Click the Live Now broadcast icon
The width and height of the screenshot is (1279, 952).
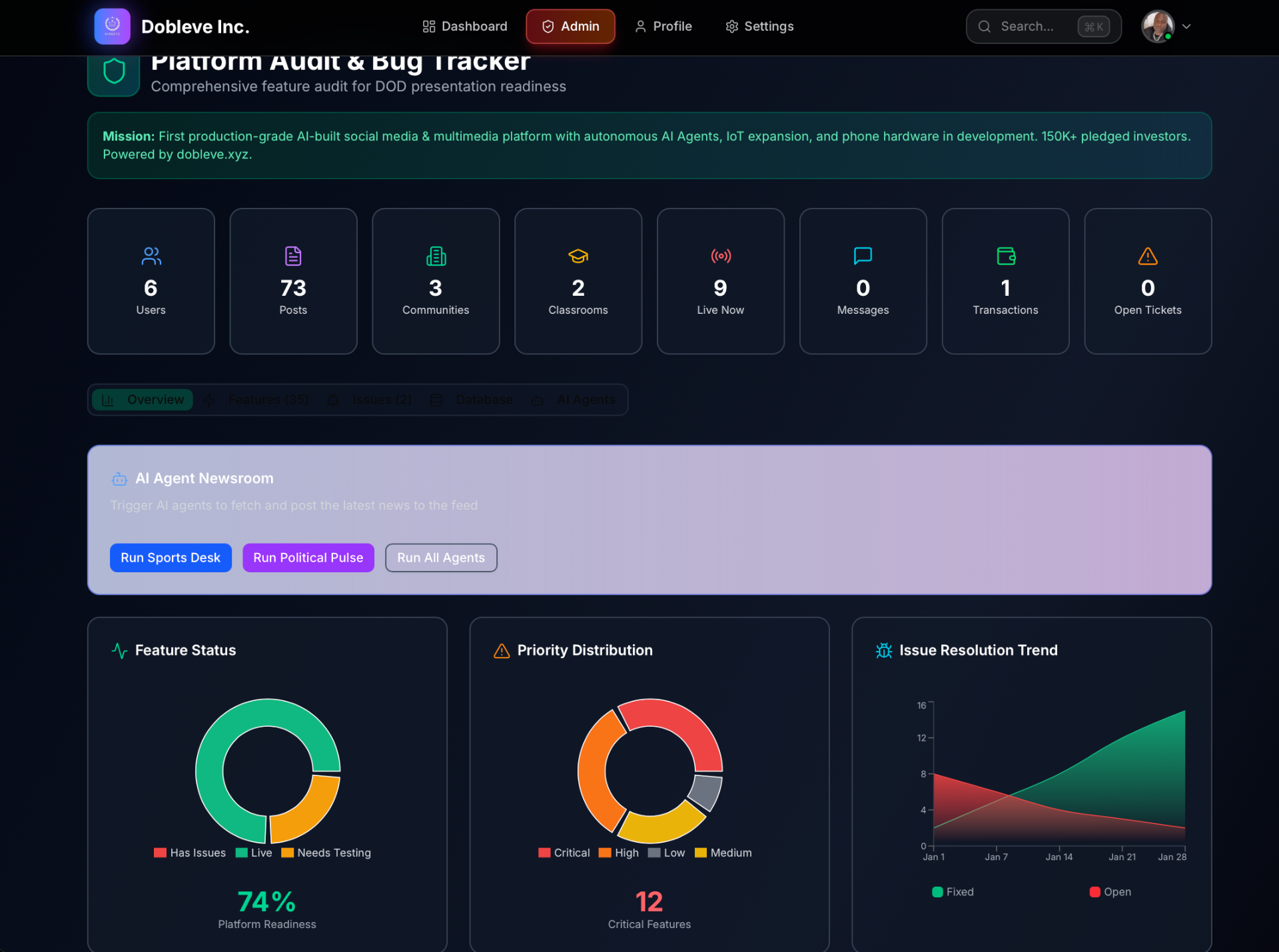(720, 256)
